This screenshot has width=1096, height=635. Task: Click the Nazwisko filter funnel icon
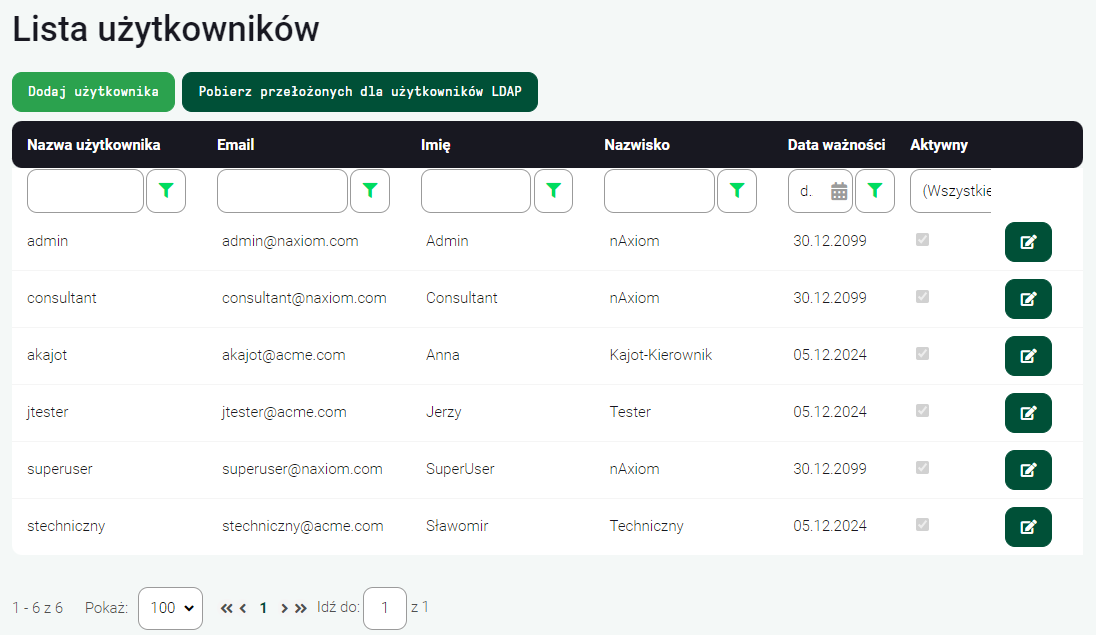pos(737,190)
